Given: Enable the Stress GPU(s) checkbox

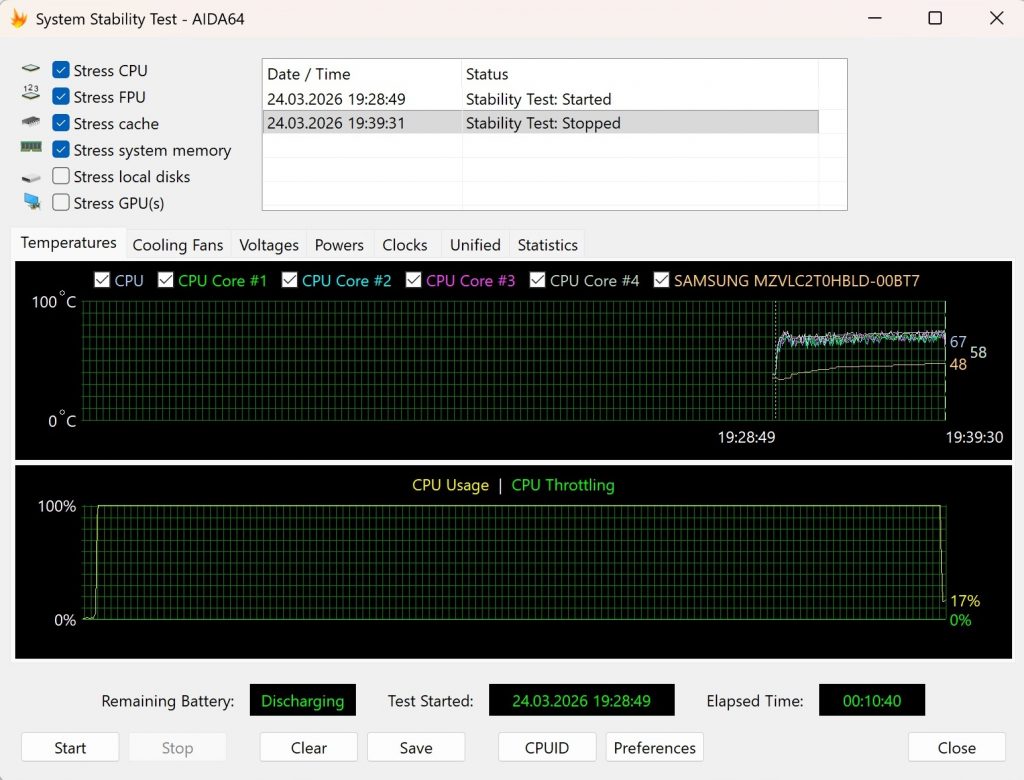Looking at the screenshot, I should pos(61,203).
